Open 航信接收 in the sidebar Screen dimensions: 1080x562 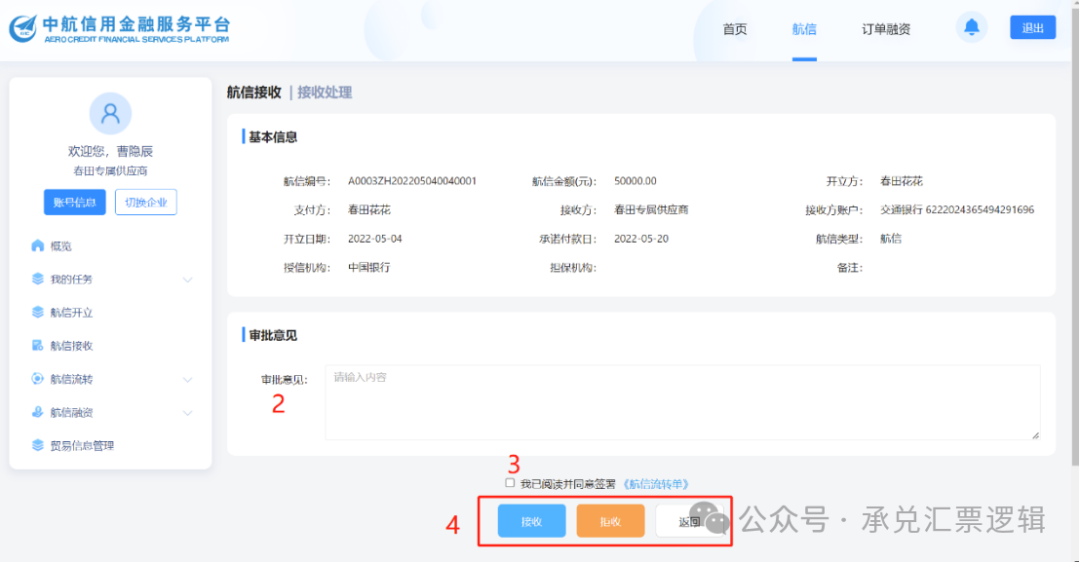(x=72, y=346)
